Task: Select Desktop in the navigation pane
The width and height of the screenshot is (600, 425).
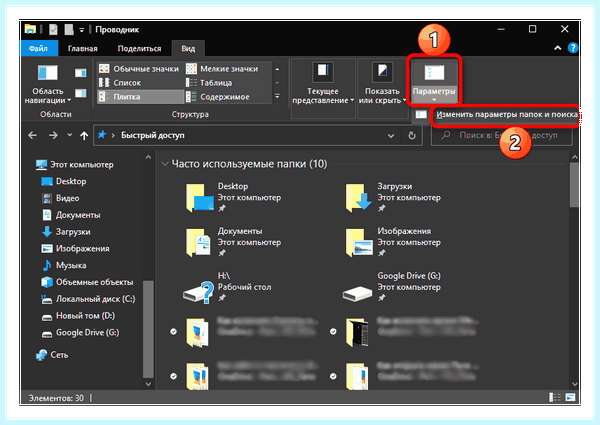Action: coord(64,181)
